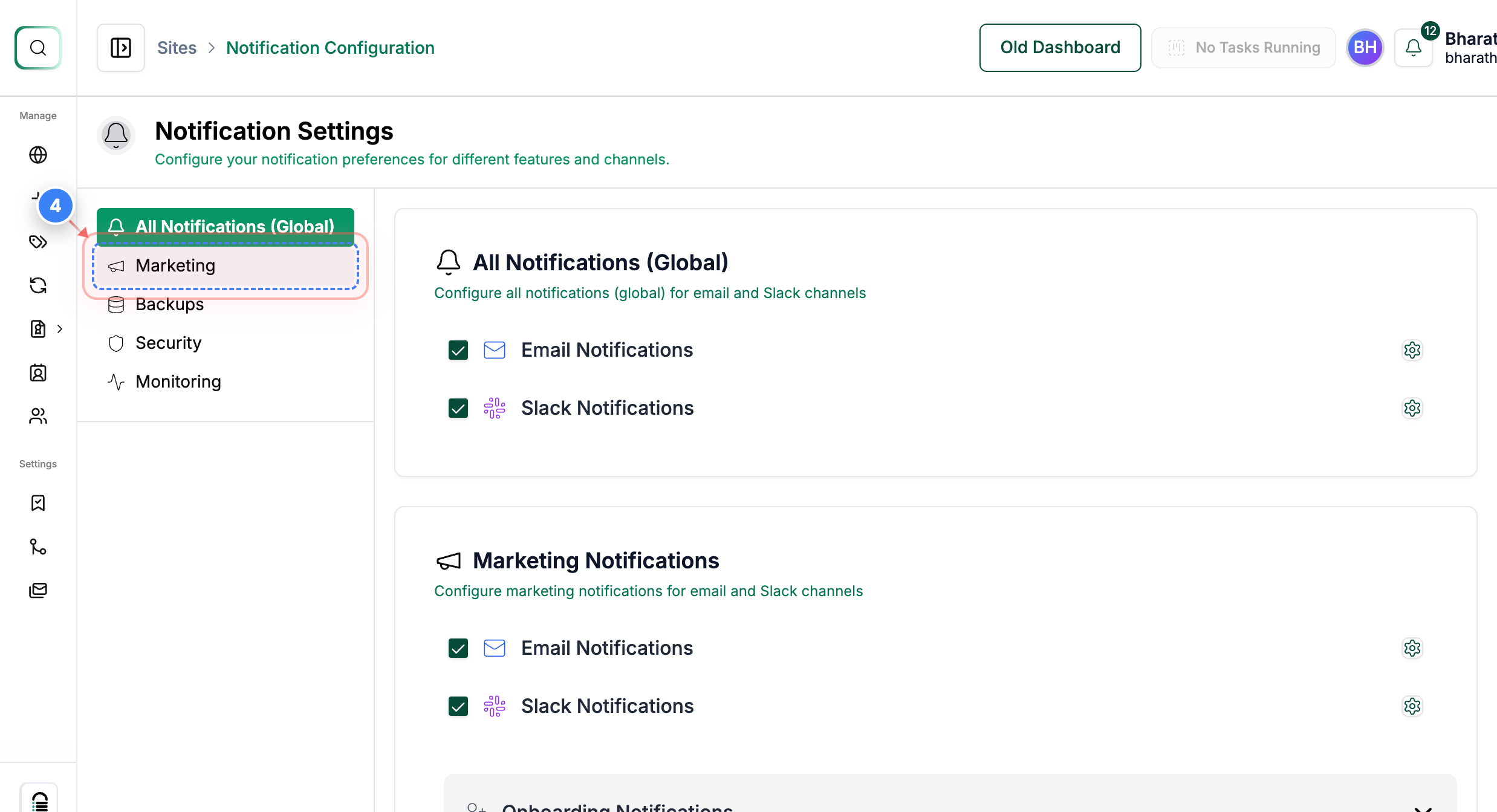
Task: Expand the document item with chevron in sidebar
Action: (59, 328)
